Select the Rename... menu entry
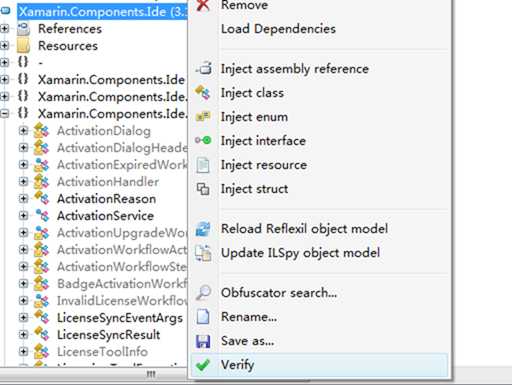This screenshot has width=512, height=385. (x=249, y=317)
